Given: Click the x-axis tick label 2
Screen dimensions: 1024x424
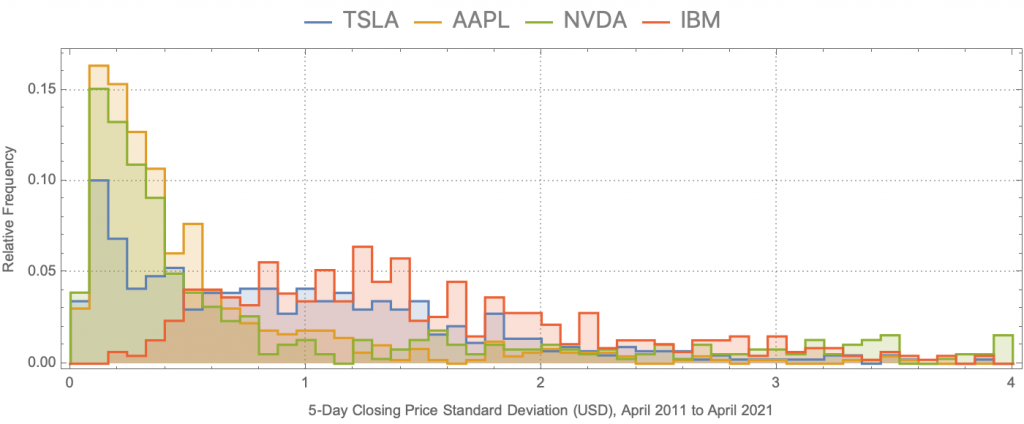Looking at the screenshot, I should (540, 382).
